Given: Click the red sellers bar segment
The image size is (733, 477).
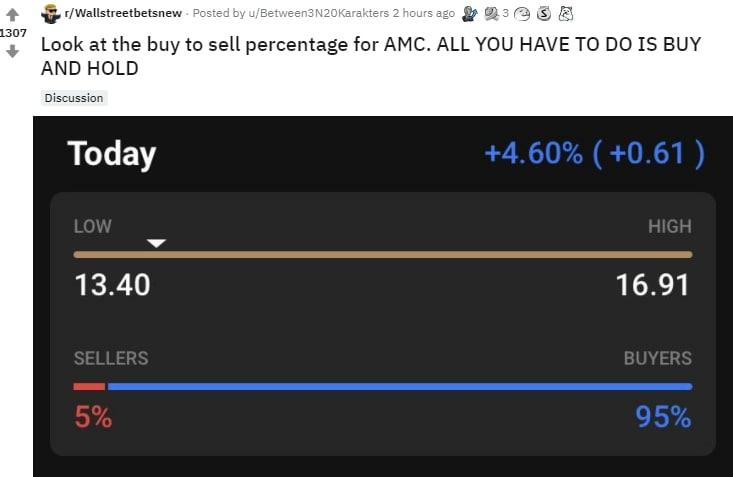Looking at the screenshot, I should coord(89,387).
